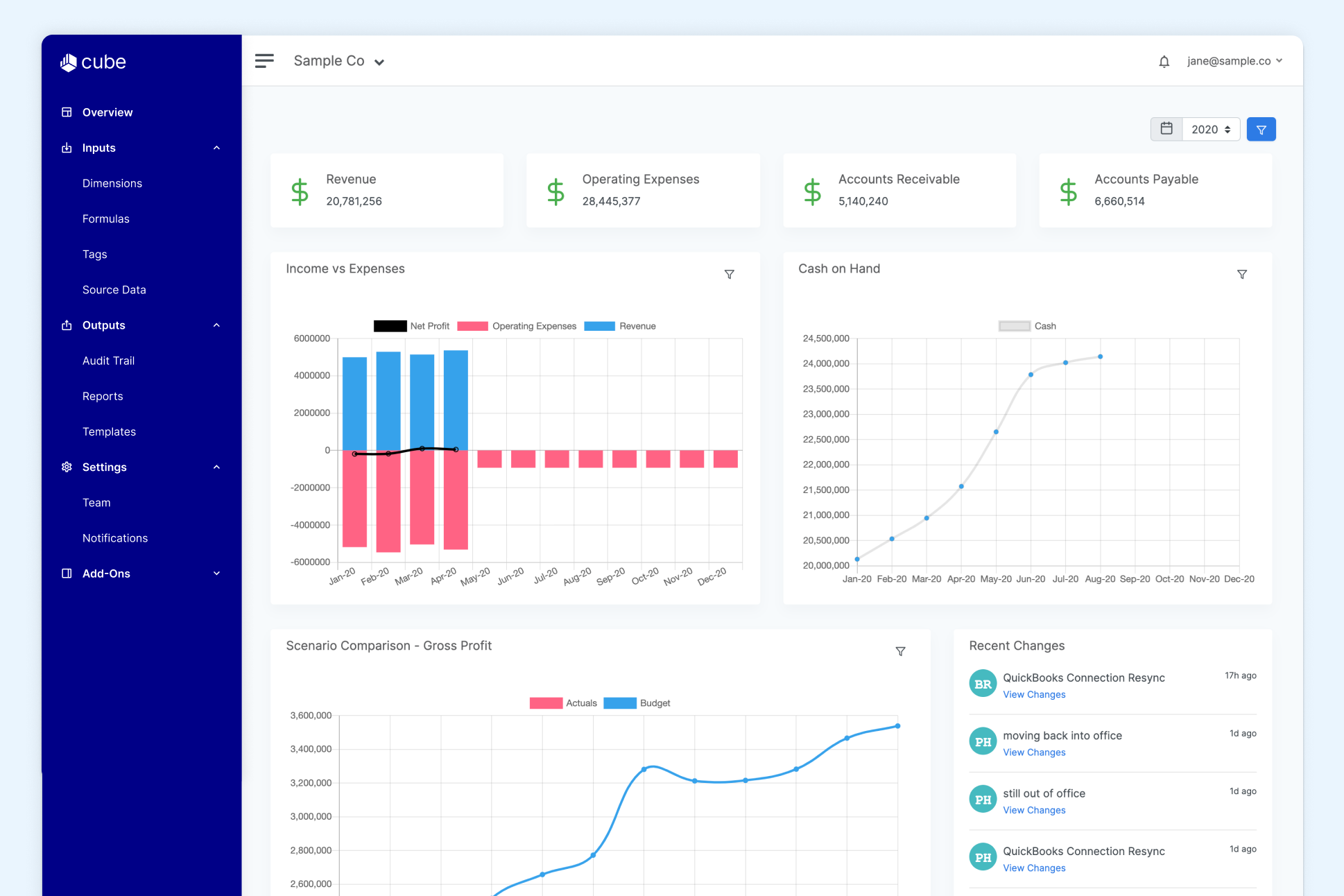This screenshot has width=1344, height=896.
Task: Open Scenario Comparison filter icon
Action: pyautogui.click(x=900, y=651)
